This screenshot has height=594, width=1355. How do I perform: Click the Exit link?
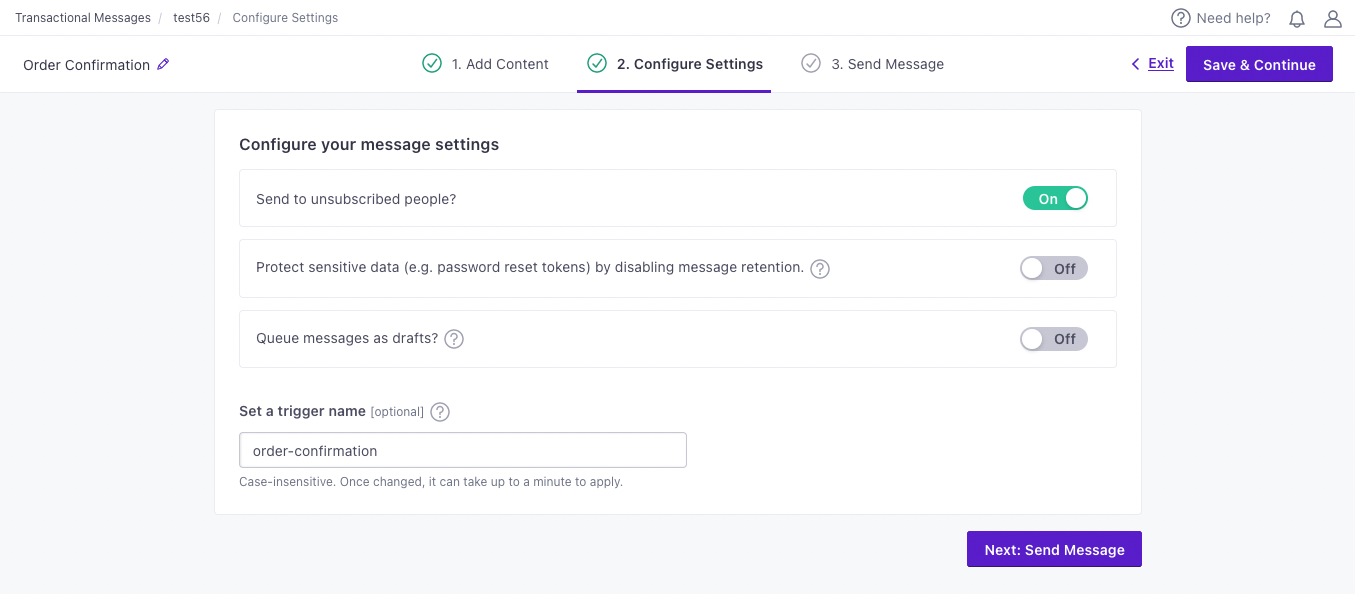pos(1161,63)
